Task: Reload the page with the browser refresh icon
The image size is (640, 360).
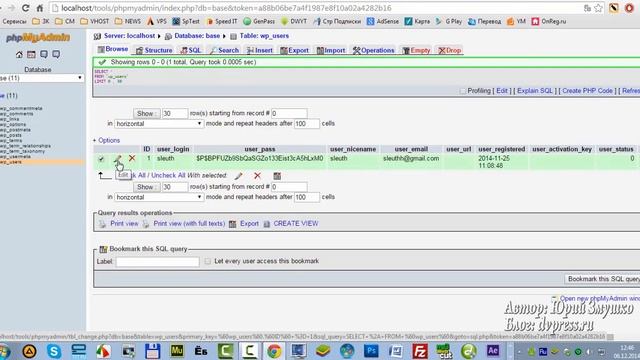Action: (x=25, y=8)
